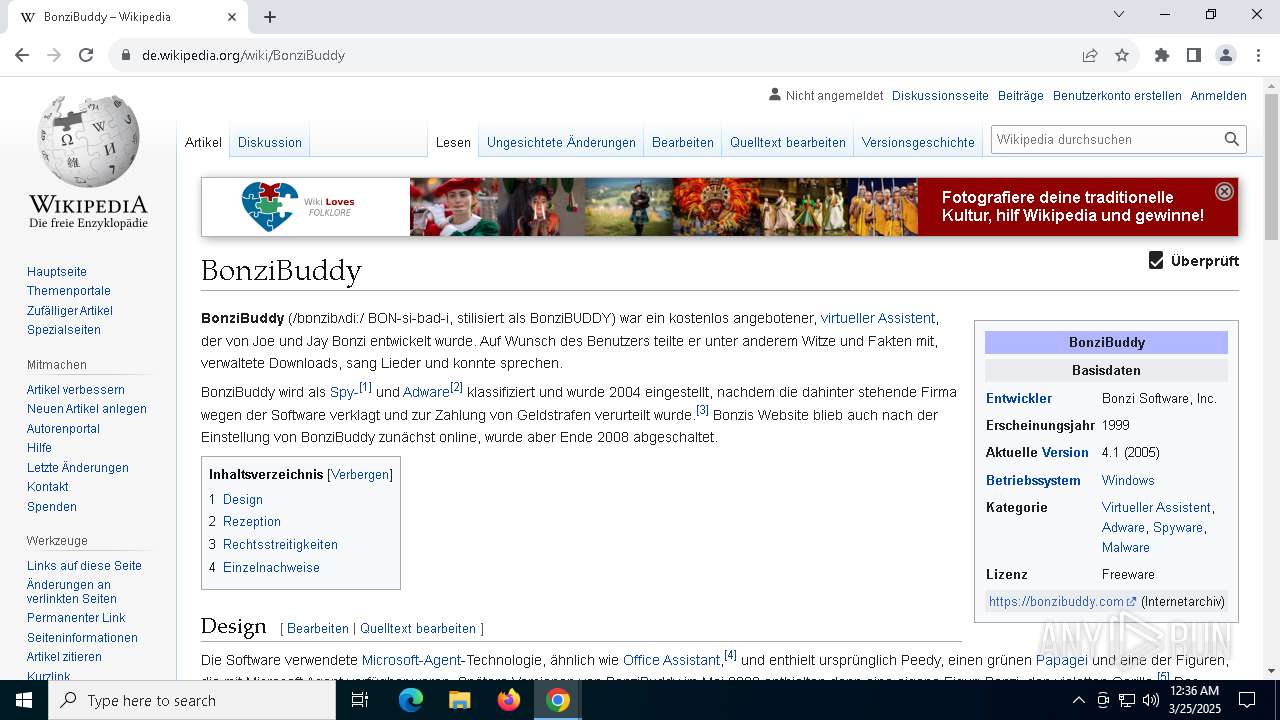Open the tab search dropdown chevron

coord(1119,14)
